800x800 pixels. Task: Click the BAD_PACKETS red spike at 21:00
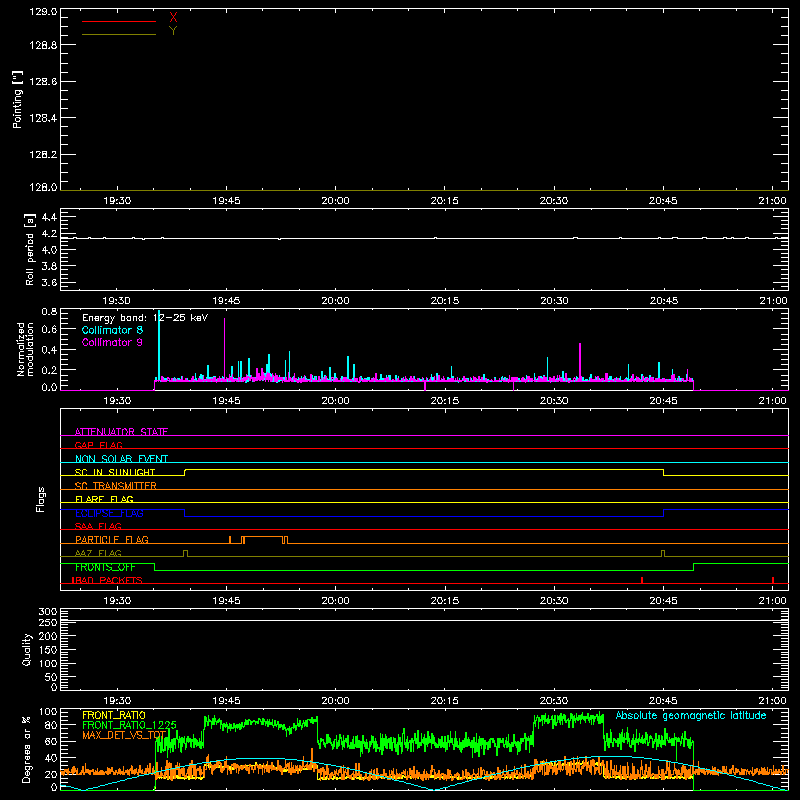click(773, 580)
